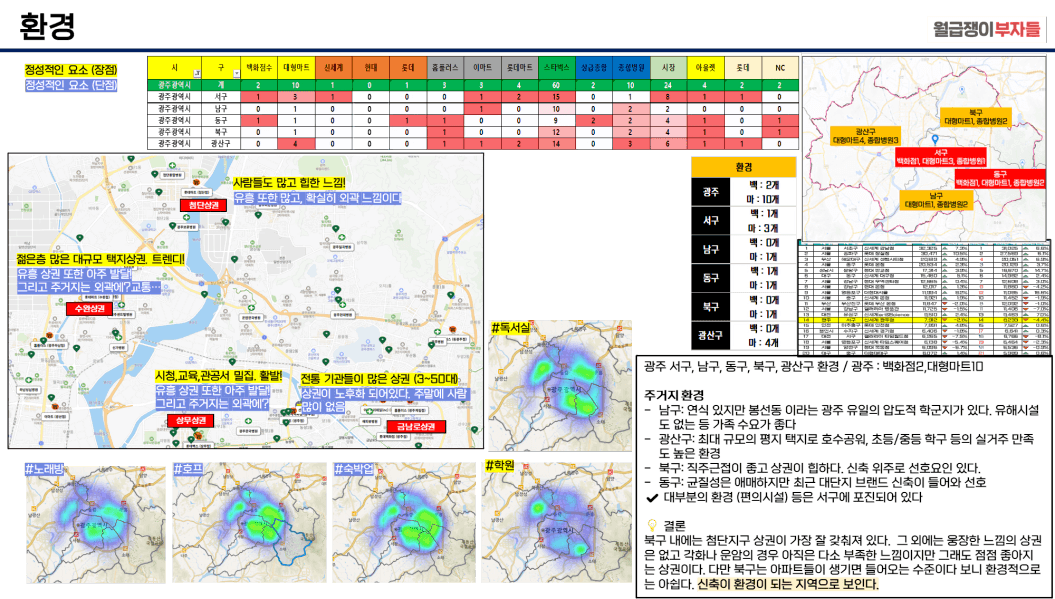Click the 정성적인 요소 (단점) blue legend
Image resolution: width=1055 pixels, height=599 pixels.
(71, 85)
